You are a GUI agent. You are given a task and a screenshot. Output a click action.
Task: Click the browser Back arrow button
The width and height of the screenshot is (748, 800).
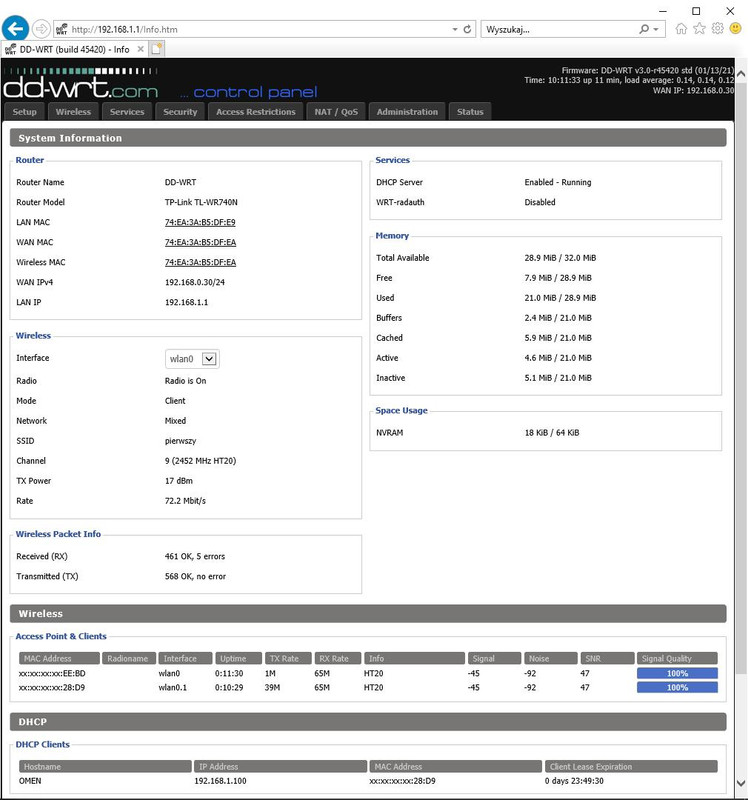(x=15, y=29)
